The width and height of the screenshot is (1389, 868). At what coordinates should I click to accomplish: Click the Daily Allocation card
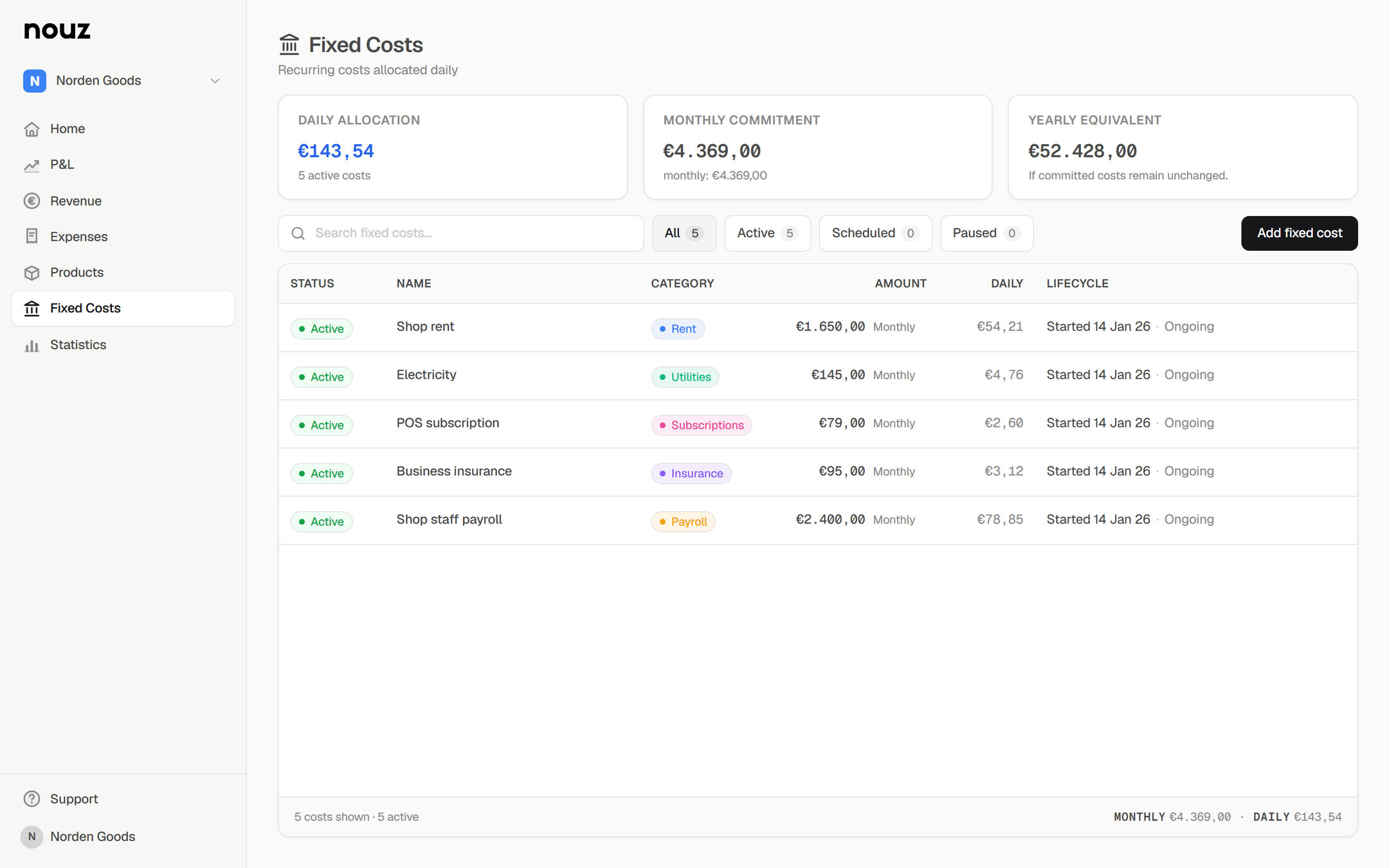point(453,147)
